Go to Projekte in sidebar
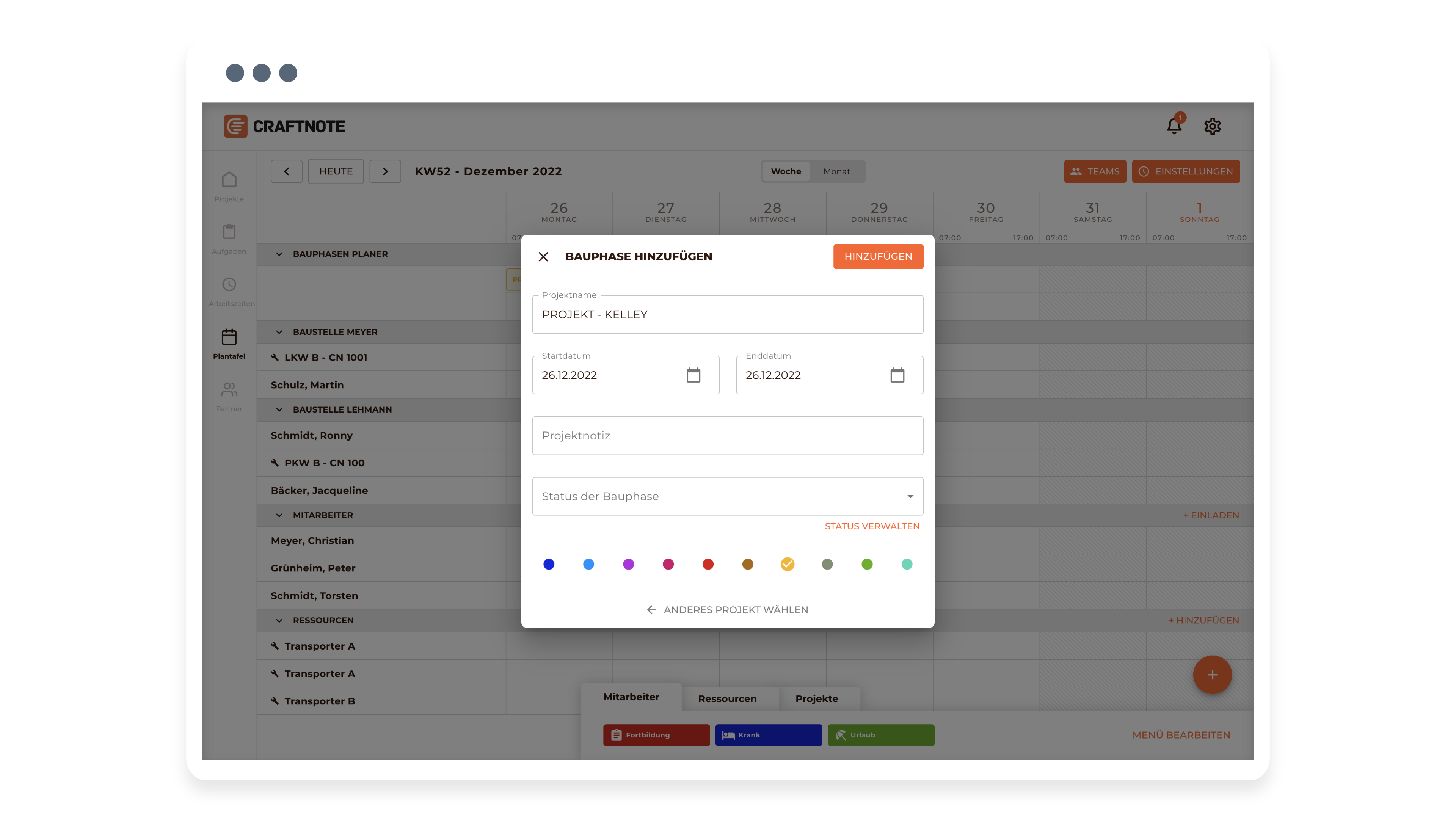This screenshot has height=819, width=1456. 229,187
